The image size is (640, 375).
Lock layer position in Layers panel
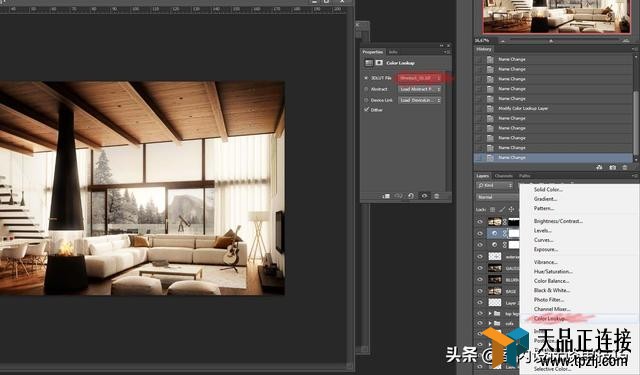tap(511, 209)
